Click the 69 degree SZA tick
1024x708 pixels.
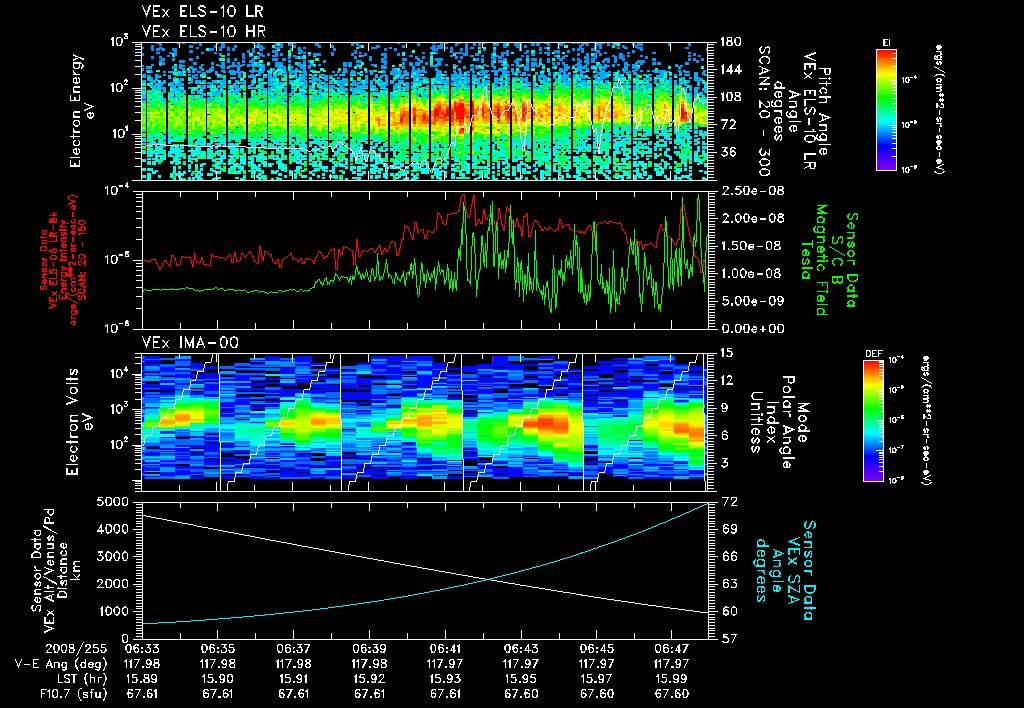point(730,529)
